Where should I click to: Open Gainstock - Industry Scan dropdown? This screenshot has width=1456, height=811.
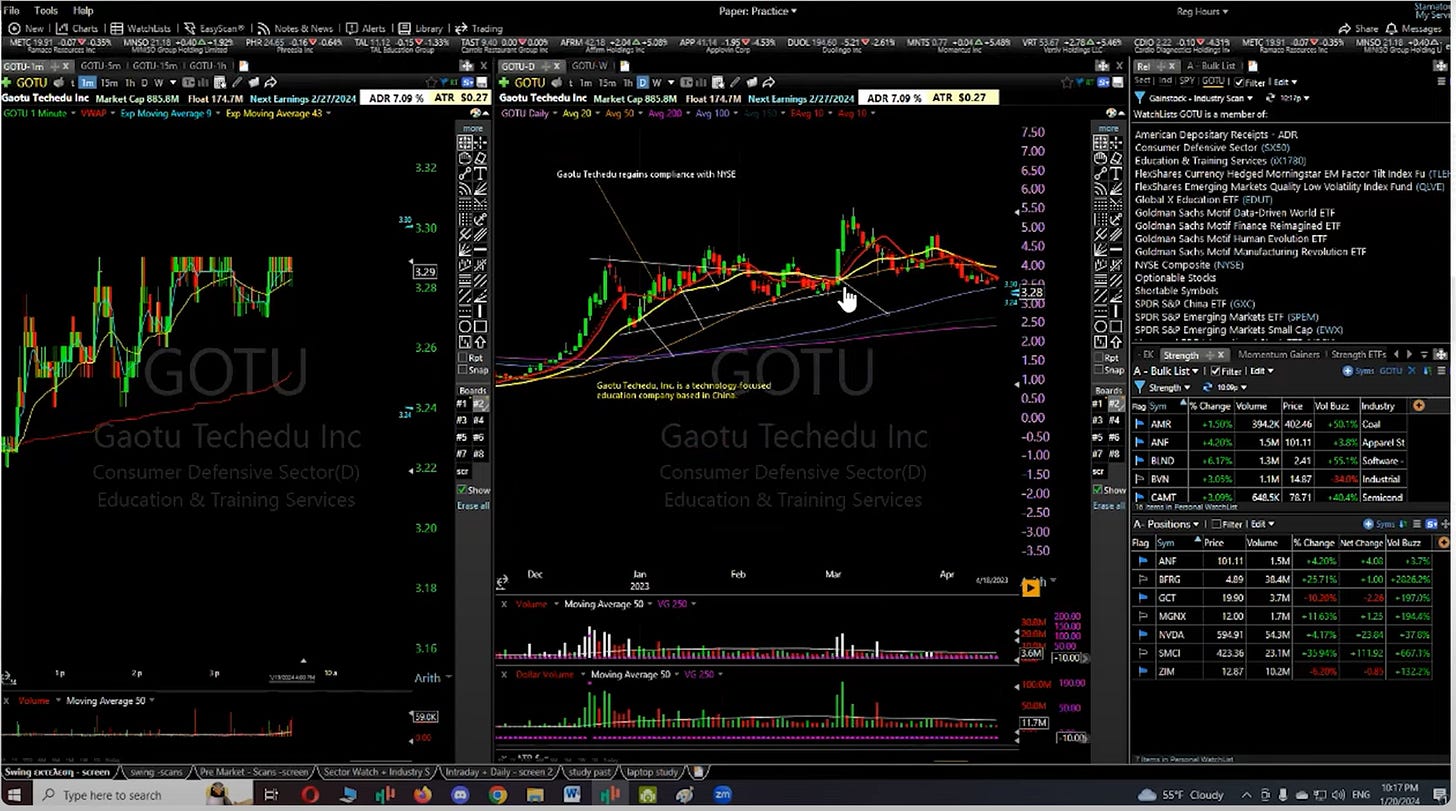click(x=1199, y=98)
